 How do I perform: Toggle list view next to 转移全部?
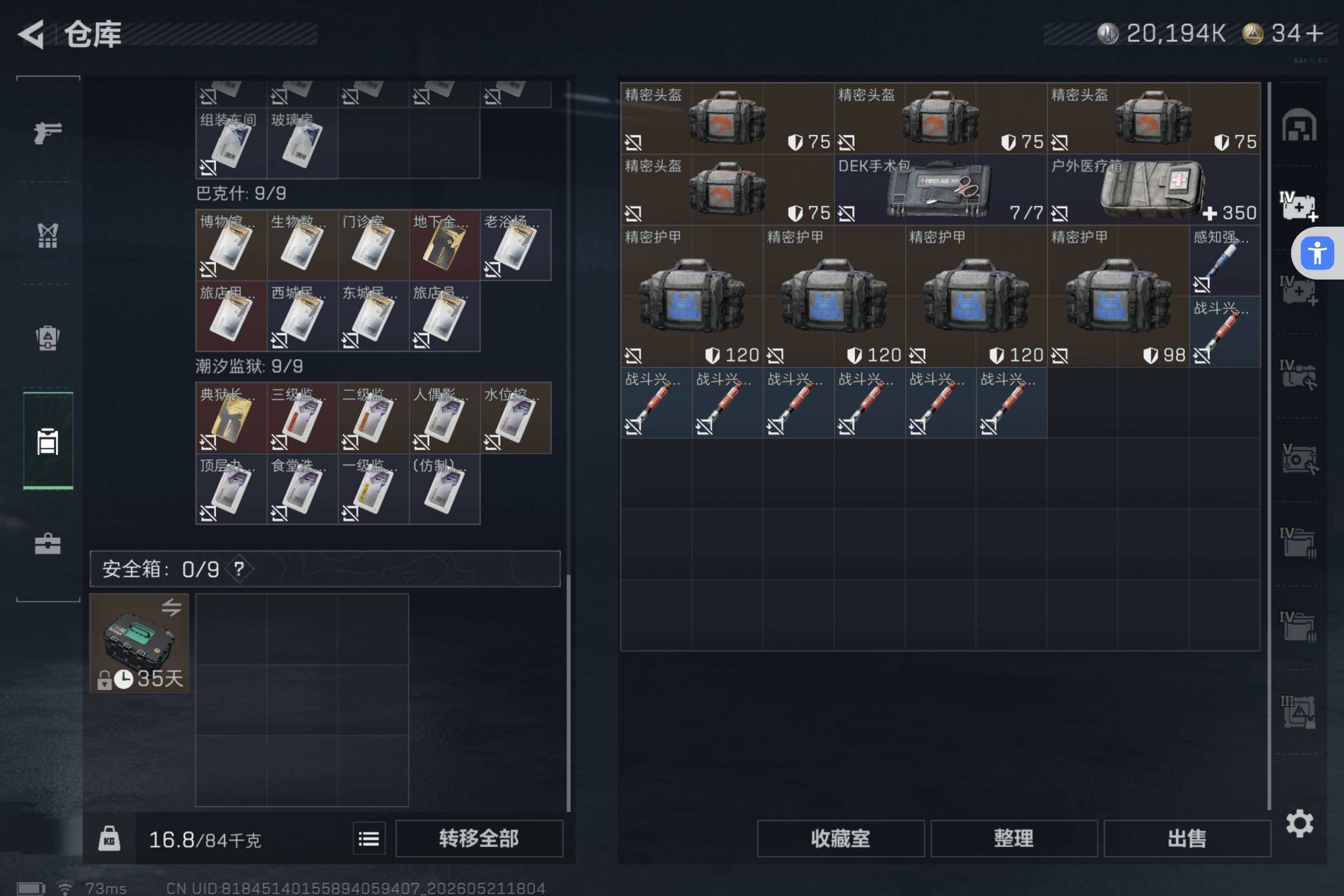click(x=369, y=838)
